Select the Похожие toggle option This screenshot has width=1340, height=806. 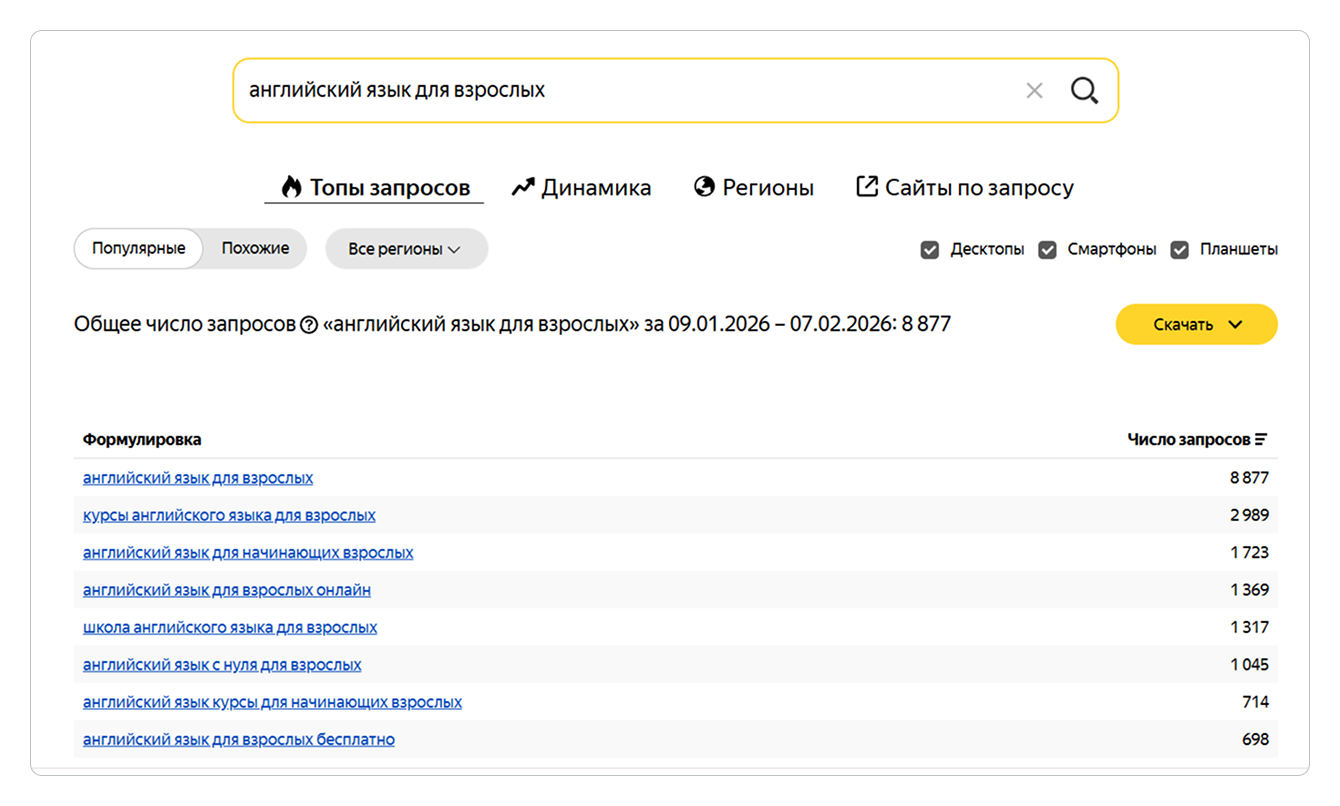(255, 249)
